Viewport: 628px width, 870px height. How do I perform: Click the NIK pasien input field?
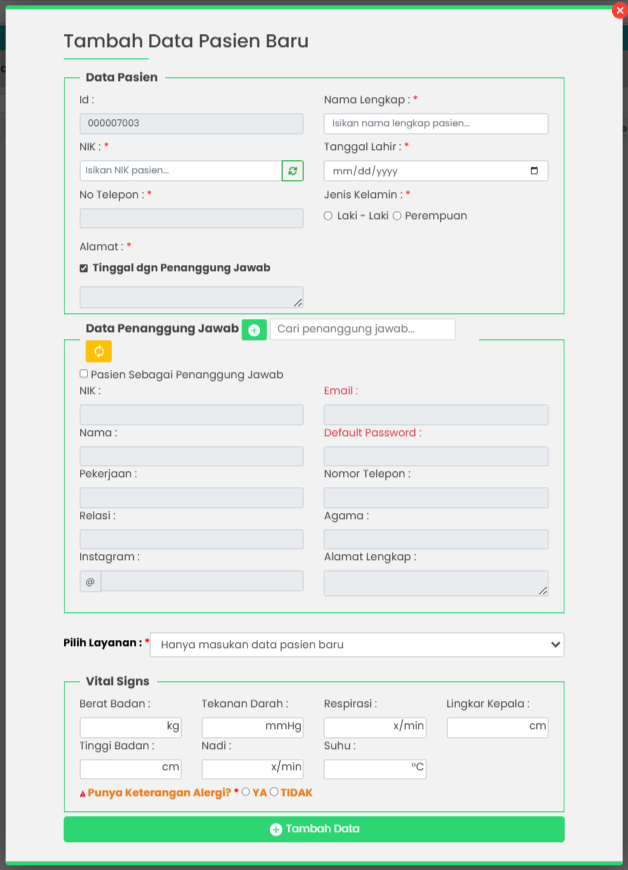point(180,171)
